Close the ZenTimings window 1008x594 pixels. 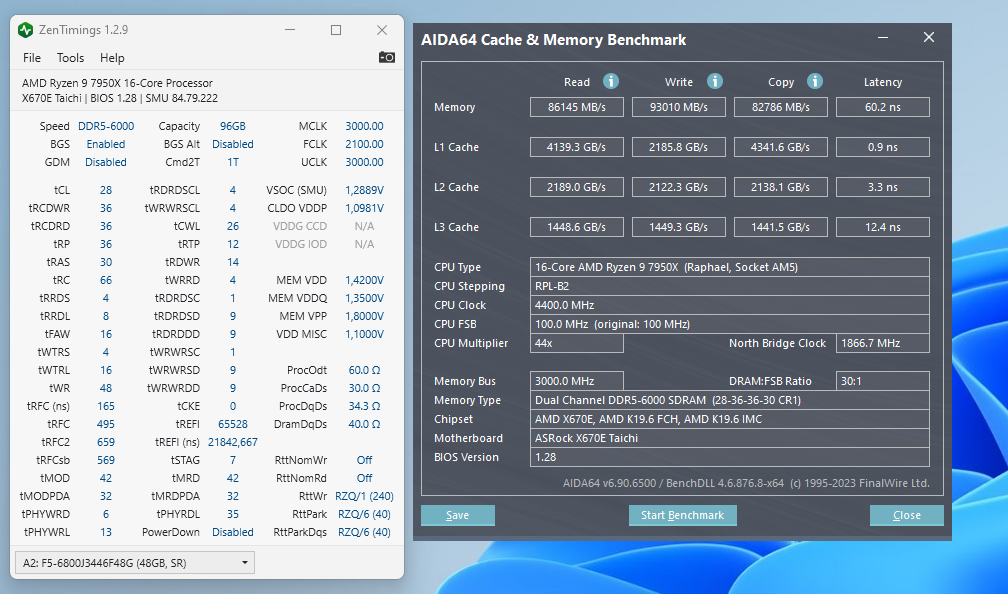point(382,30)
